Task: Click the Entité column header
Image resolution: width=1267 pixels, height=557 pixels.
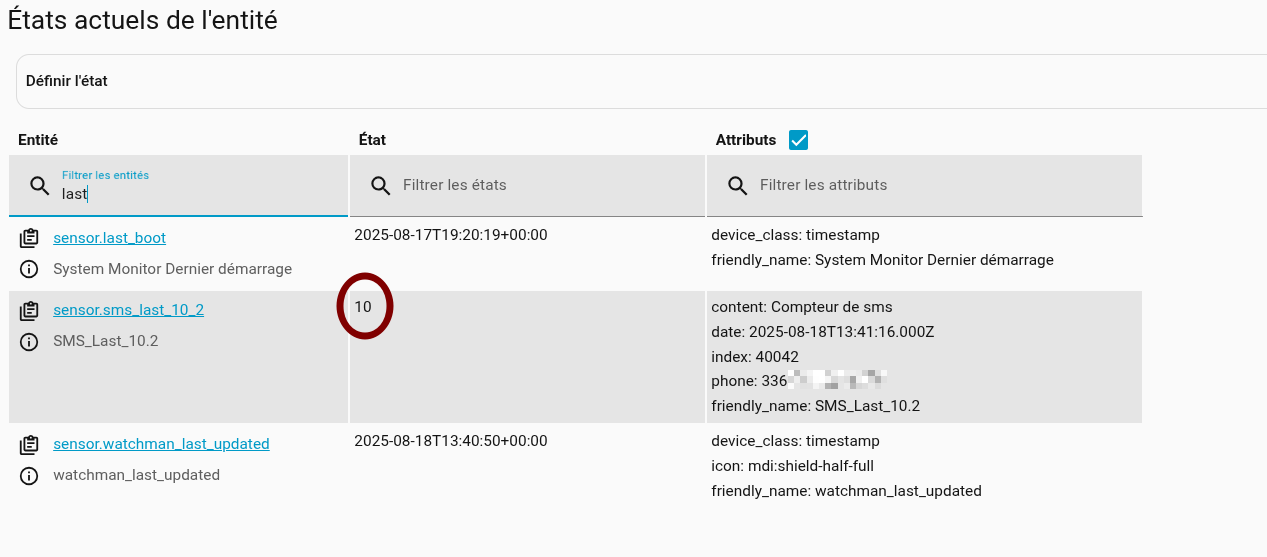Action: point(38,140)
